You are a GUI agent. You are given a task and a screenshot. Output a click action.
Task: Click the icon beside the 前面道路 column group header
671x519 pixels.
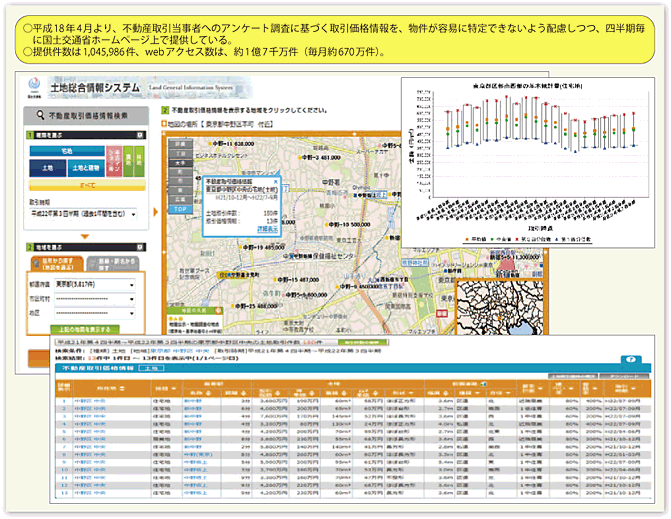(484, 384)
